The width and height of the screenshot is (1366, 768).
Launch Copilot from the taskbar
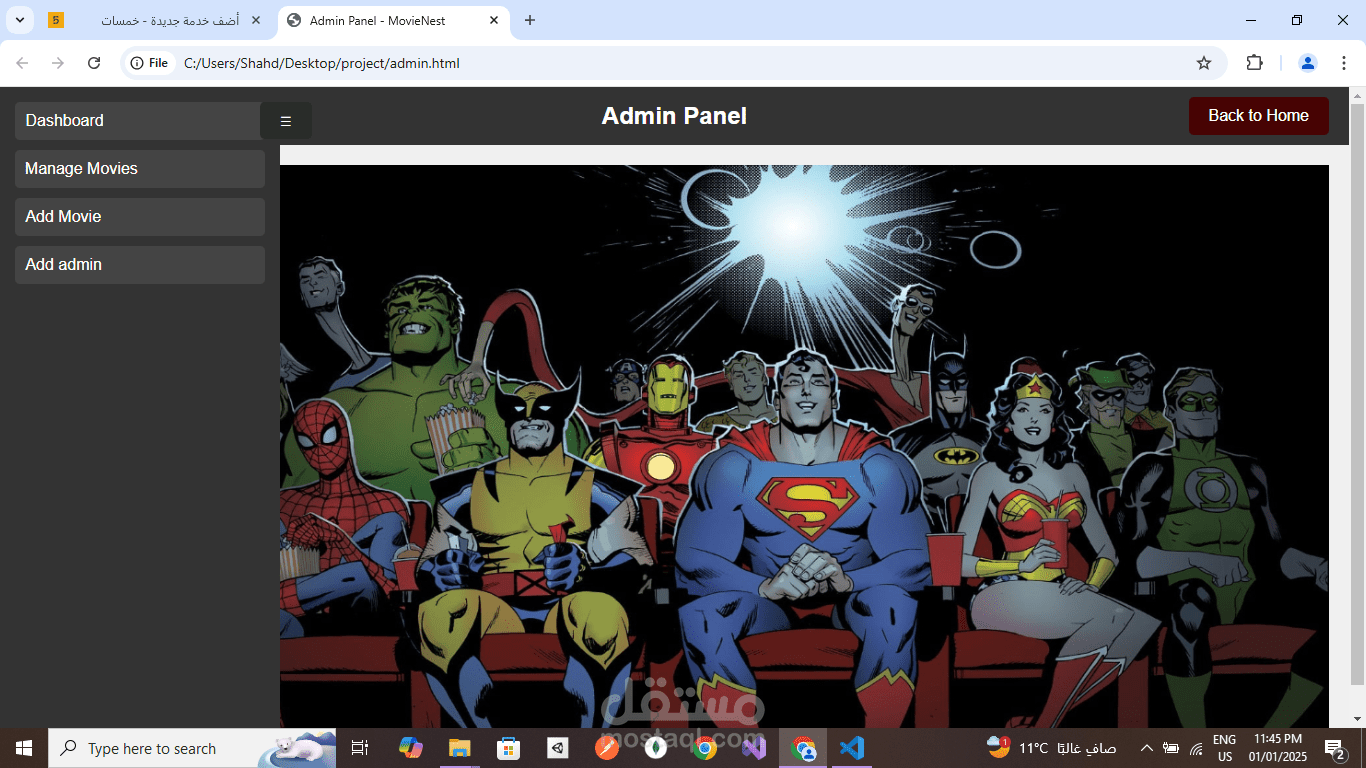point(410,748)
